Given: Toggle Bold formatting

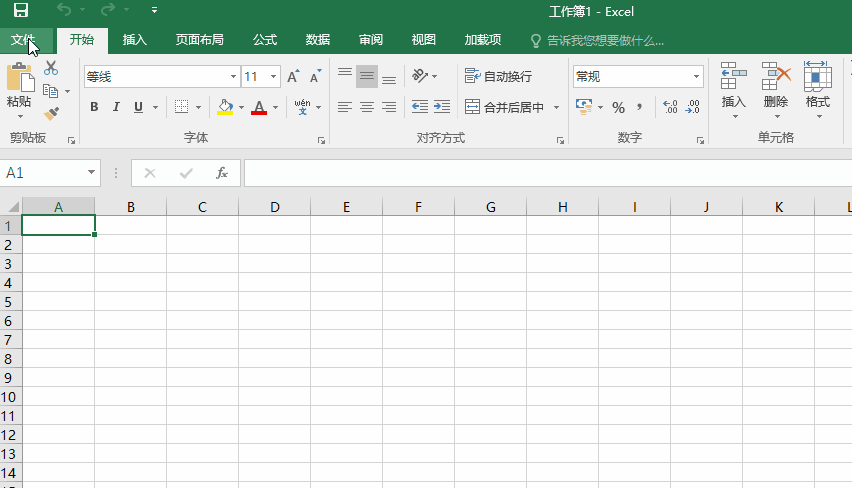Looking at the screenshot, I should [94, 107].
